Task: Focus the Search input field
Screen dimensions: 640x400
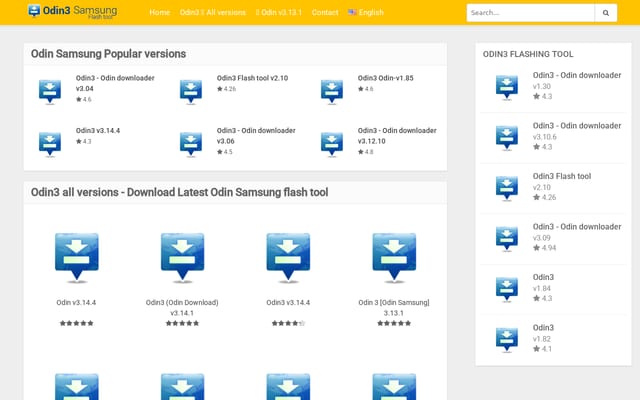Action: [x=530, y=13]
